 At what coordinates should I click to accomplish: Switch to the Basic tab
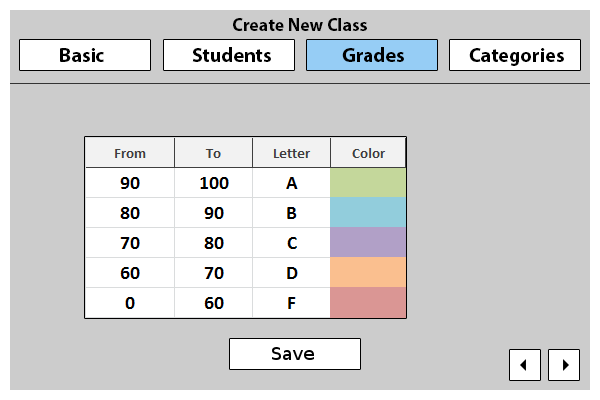pos(85,55)
